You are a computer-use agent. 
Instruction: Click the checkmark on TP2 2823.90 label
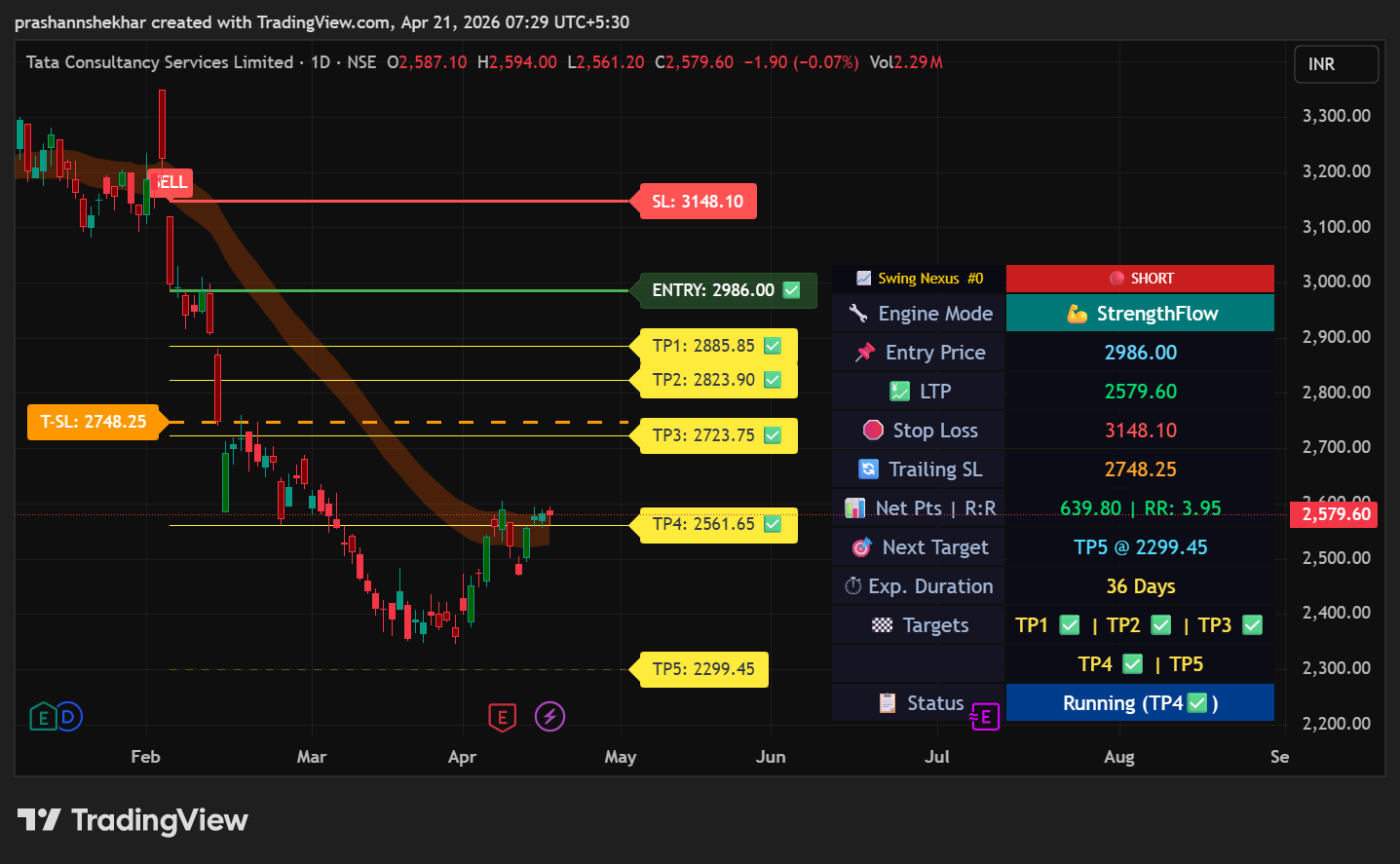(773, 380)
